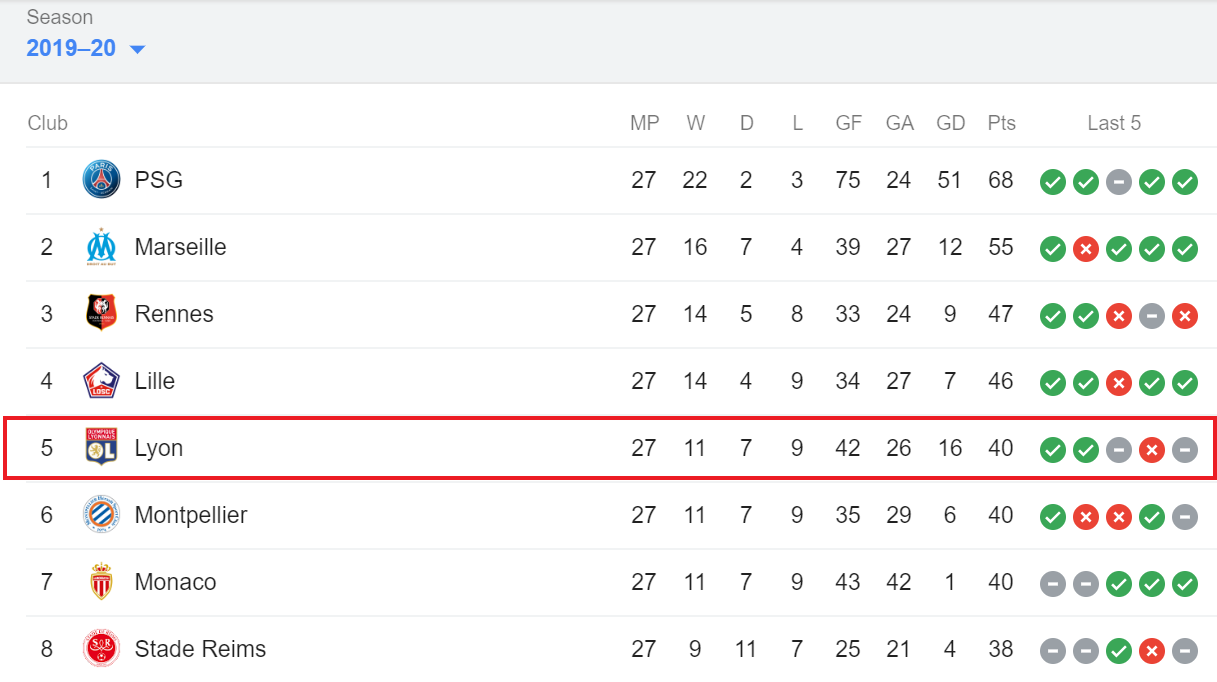
Task: Click the Montpellier club logo
Action: pos(101,515)
